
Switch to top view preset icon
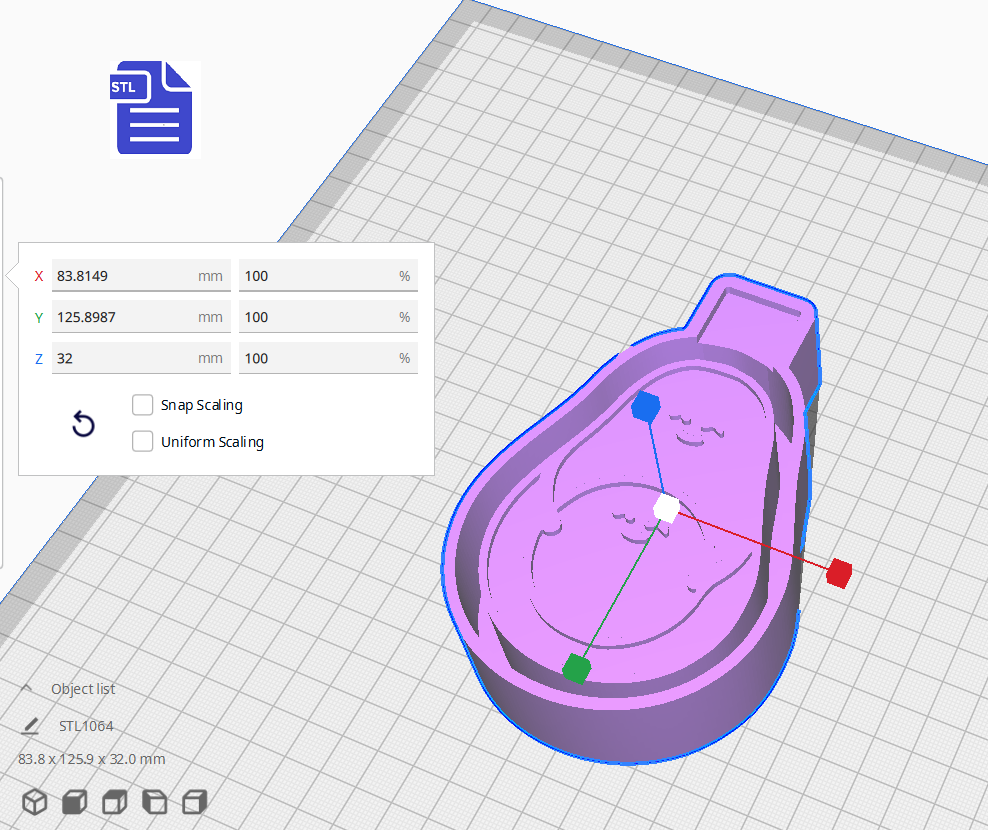[113, 801]
